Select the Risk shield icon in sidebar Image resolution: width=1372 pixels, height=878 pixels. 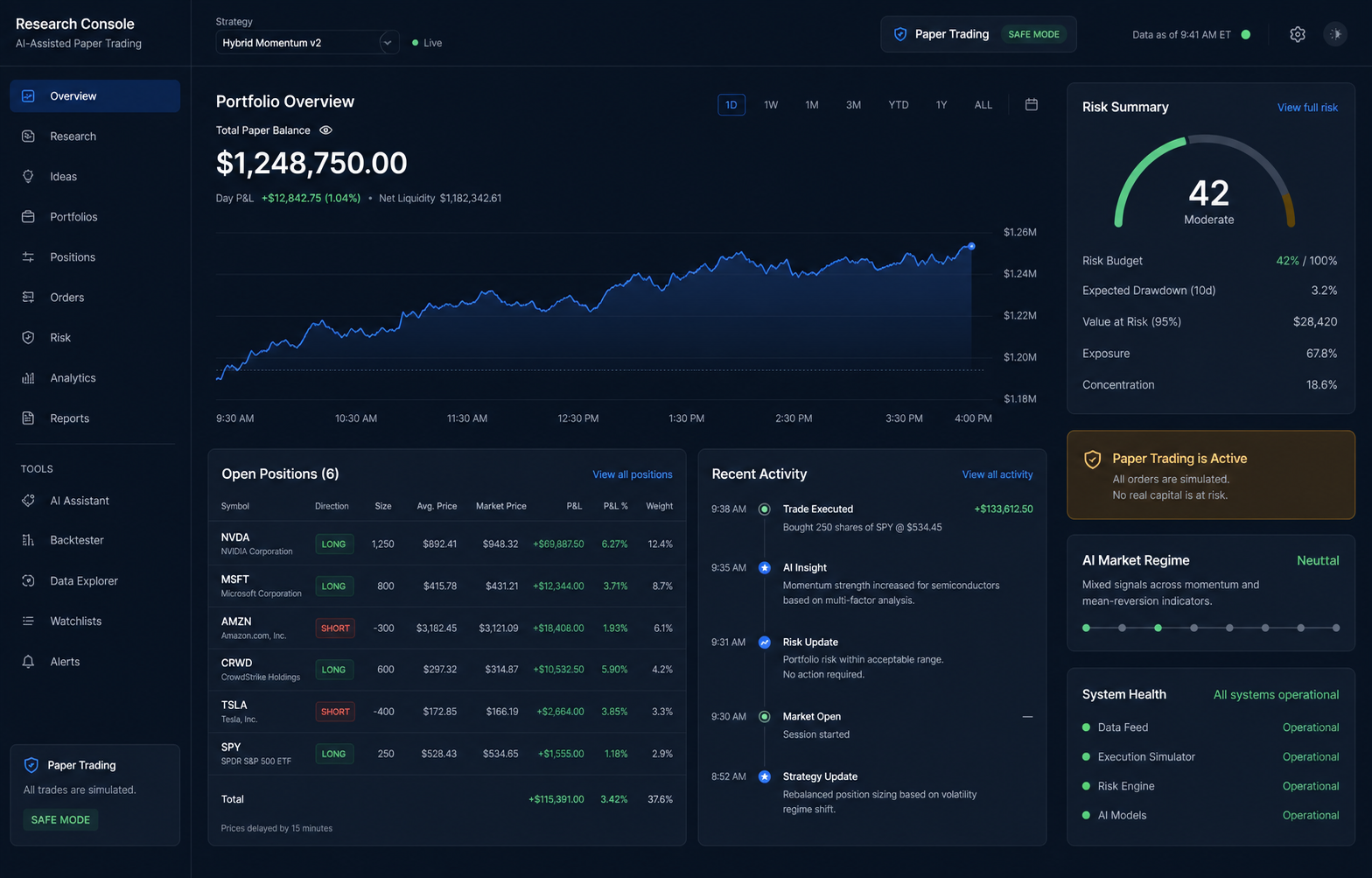[28, 338]
